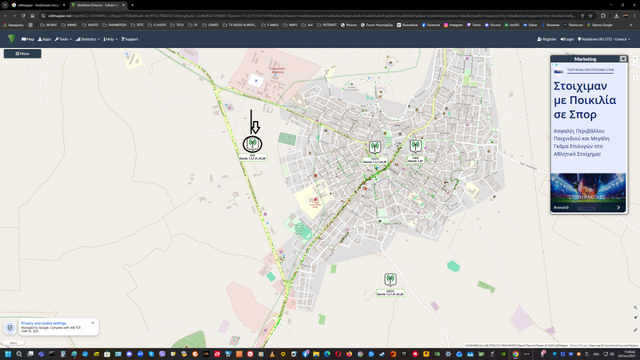Screen dimensions: 640x360
Task: Go back in the browser
Action: [x=5, y=16]
